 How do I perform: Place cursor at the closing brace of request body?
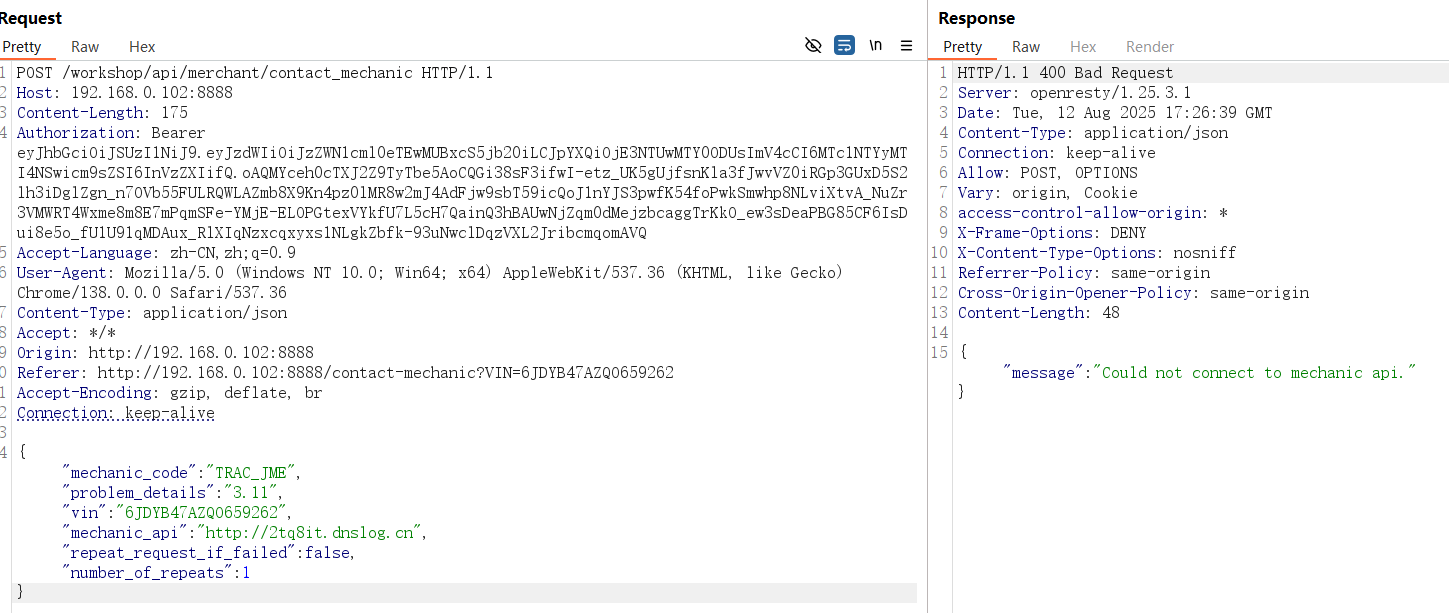point(20,593)
